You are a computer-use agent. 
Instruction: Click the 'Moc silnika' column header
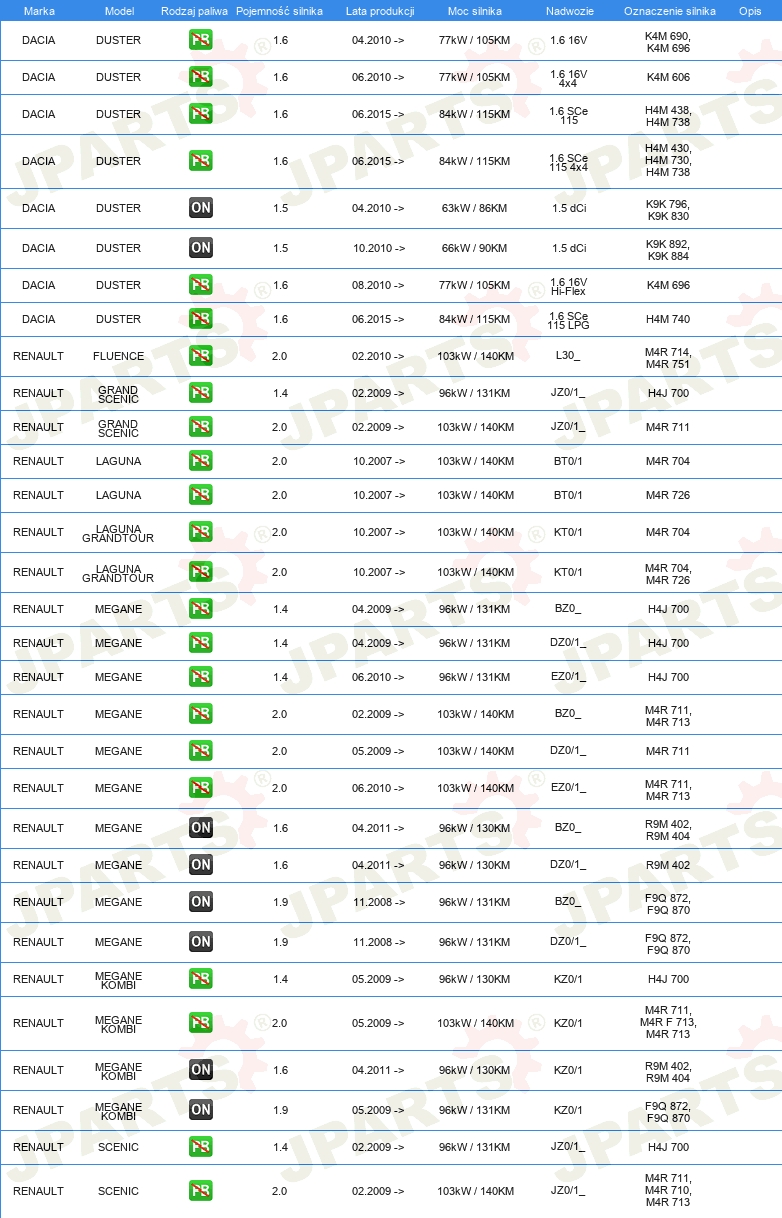(475, 11)
